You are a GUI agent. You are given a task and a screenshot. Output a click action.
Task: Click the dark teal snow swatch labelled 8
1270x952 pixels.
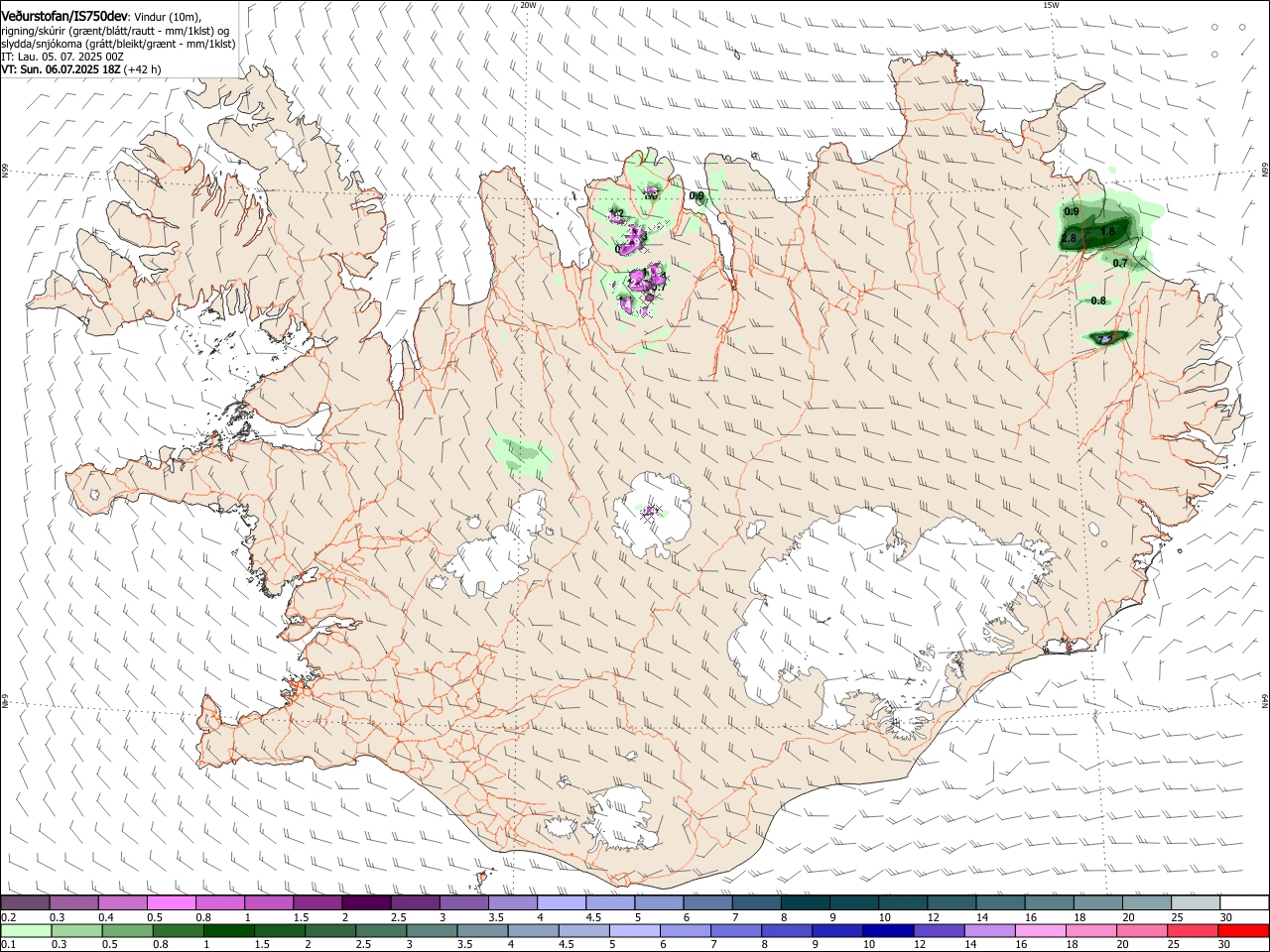(x=806, y=903)
